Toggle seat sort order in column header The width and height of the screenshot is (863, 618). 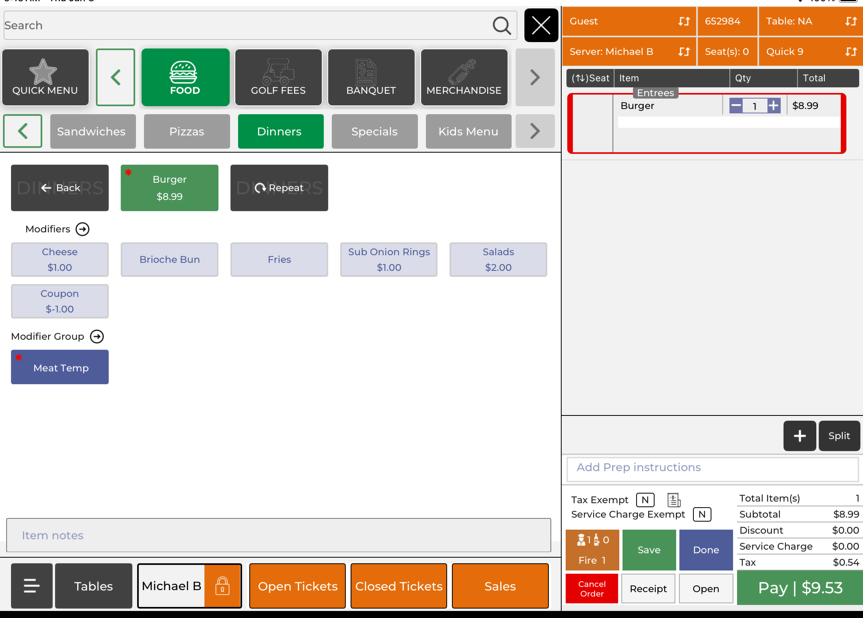(590, 78)
